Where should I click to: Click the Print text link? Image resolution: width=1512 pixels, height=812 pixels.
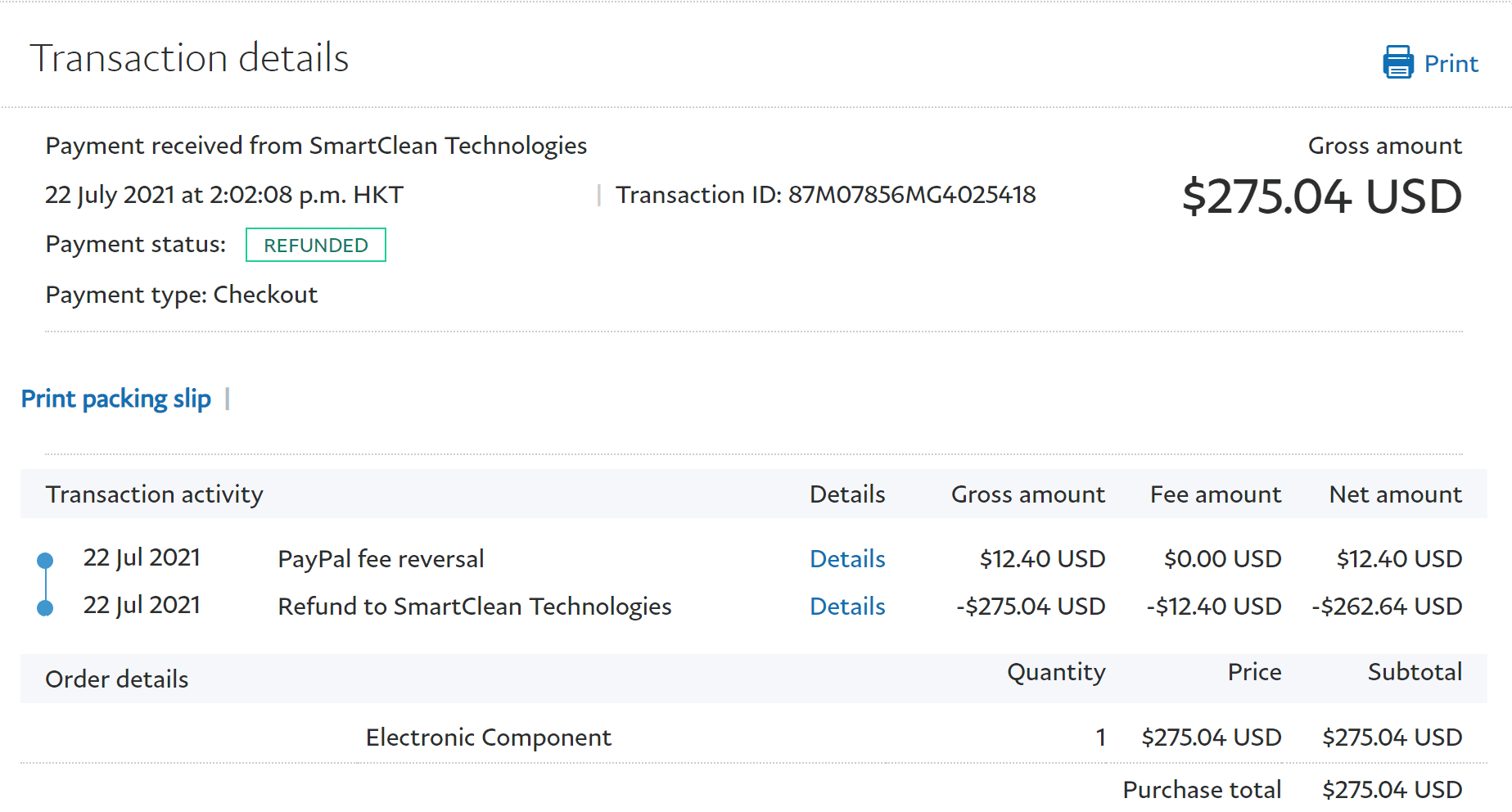click(1451, 64)
